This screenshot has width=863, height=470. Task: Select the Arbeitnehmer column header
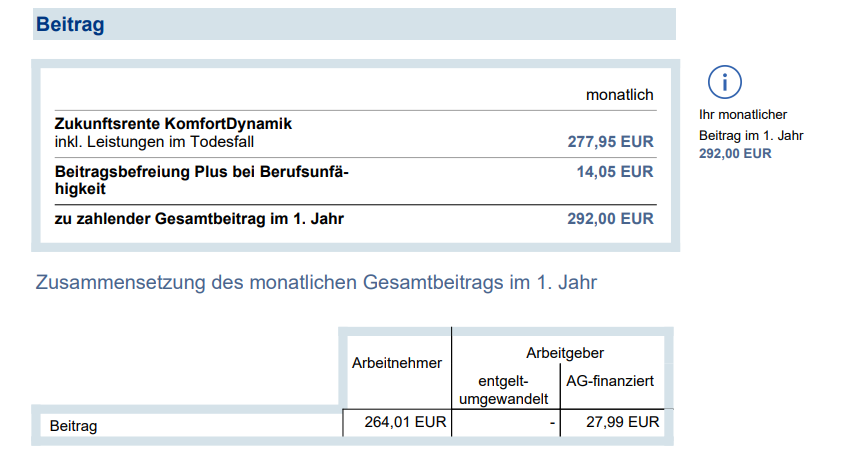coord(397,363)
